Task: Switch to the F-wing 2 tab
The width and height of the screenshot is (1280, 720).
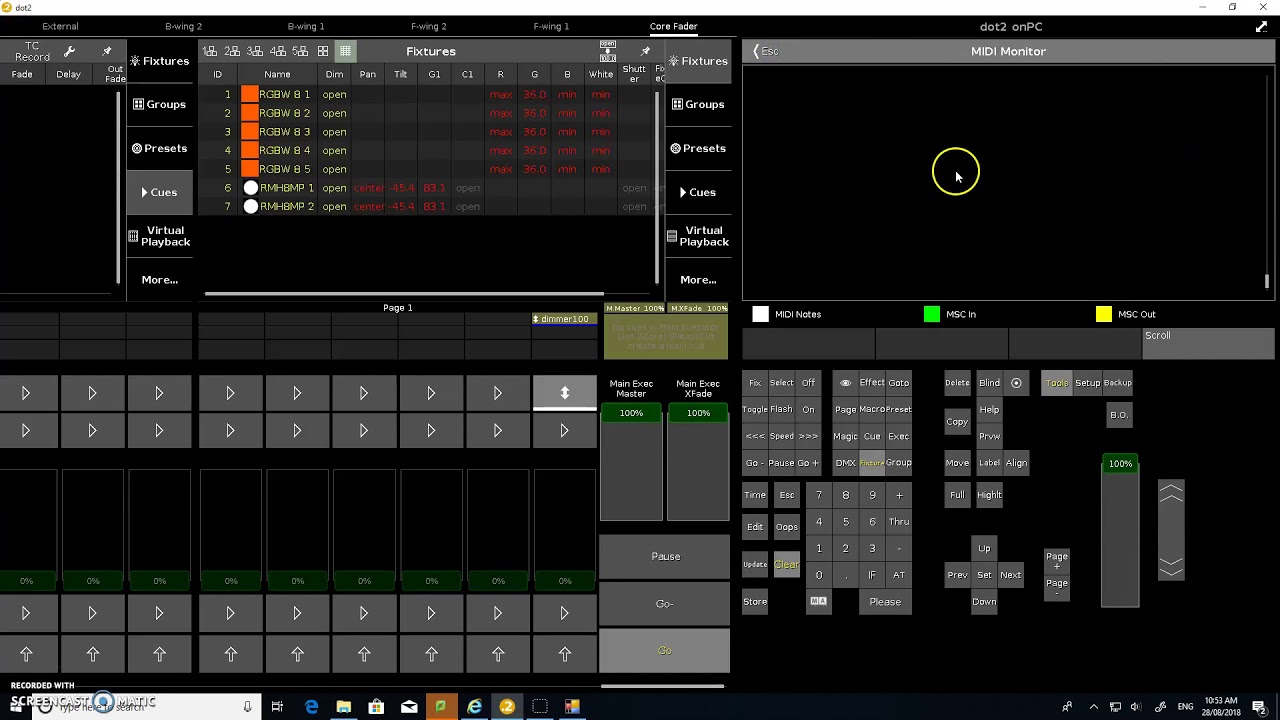Action: pyautogui.click(x=429, y=26)
